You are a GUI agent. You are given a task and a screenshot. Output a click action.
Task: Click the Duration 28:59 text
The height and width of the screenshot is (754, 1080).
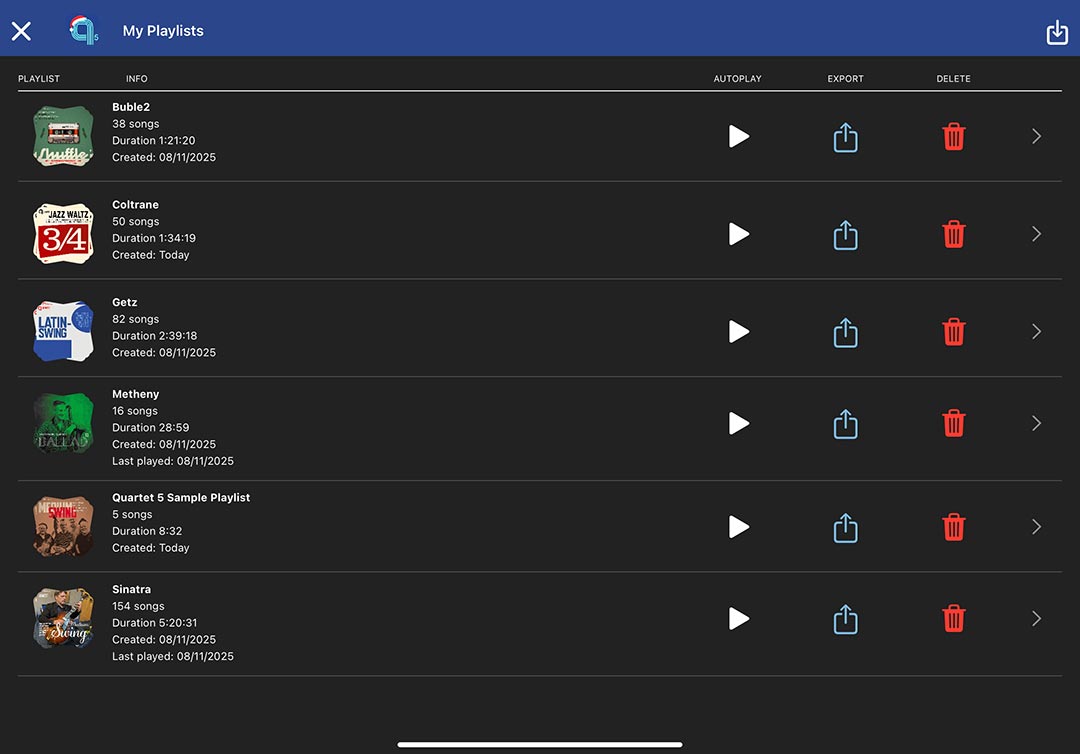[151, 428]
